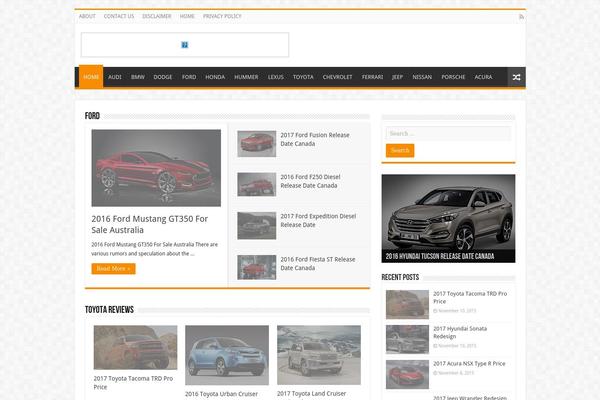Open 2017 Ford Fusion thumbnail image
This screenshot has height=400, width=600.
click(x=256, y=144)
